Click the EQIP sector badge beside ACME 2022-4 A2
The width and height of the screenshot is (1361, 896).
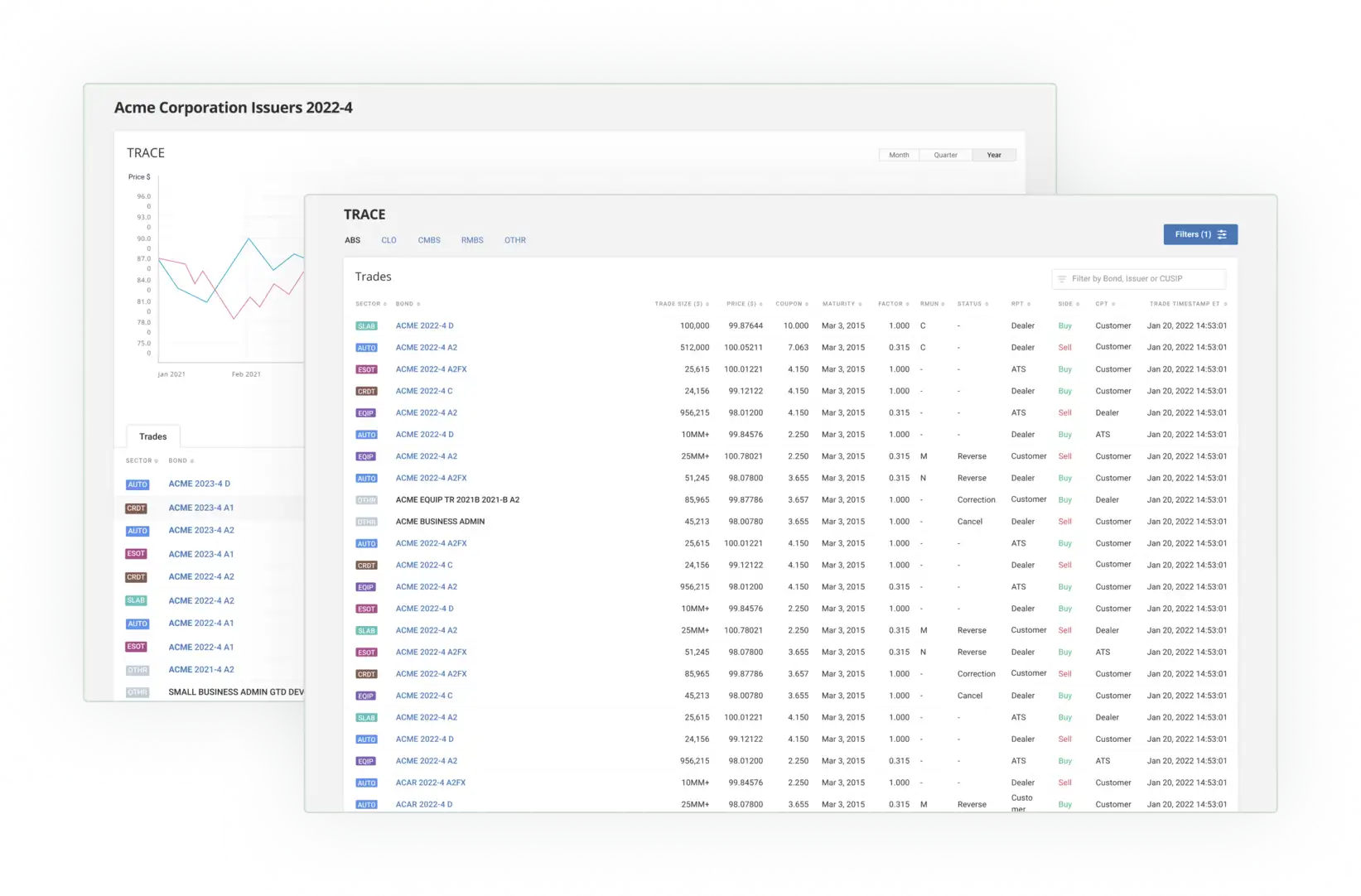point(365,412)
